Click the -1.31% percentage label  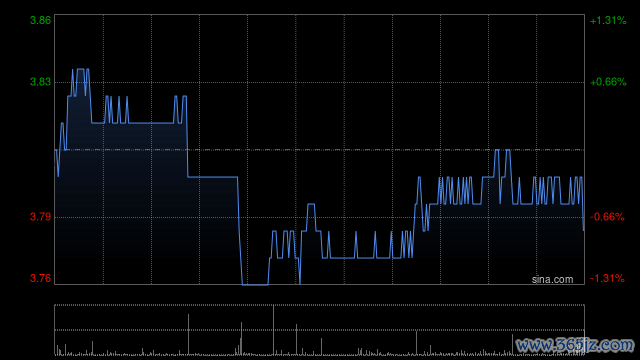607,278
